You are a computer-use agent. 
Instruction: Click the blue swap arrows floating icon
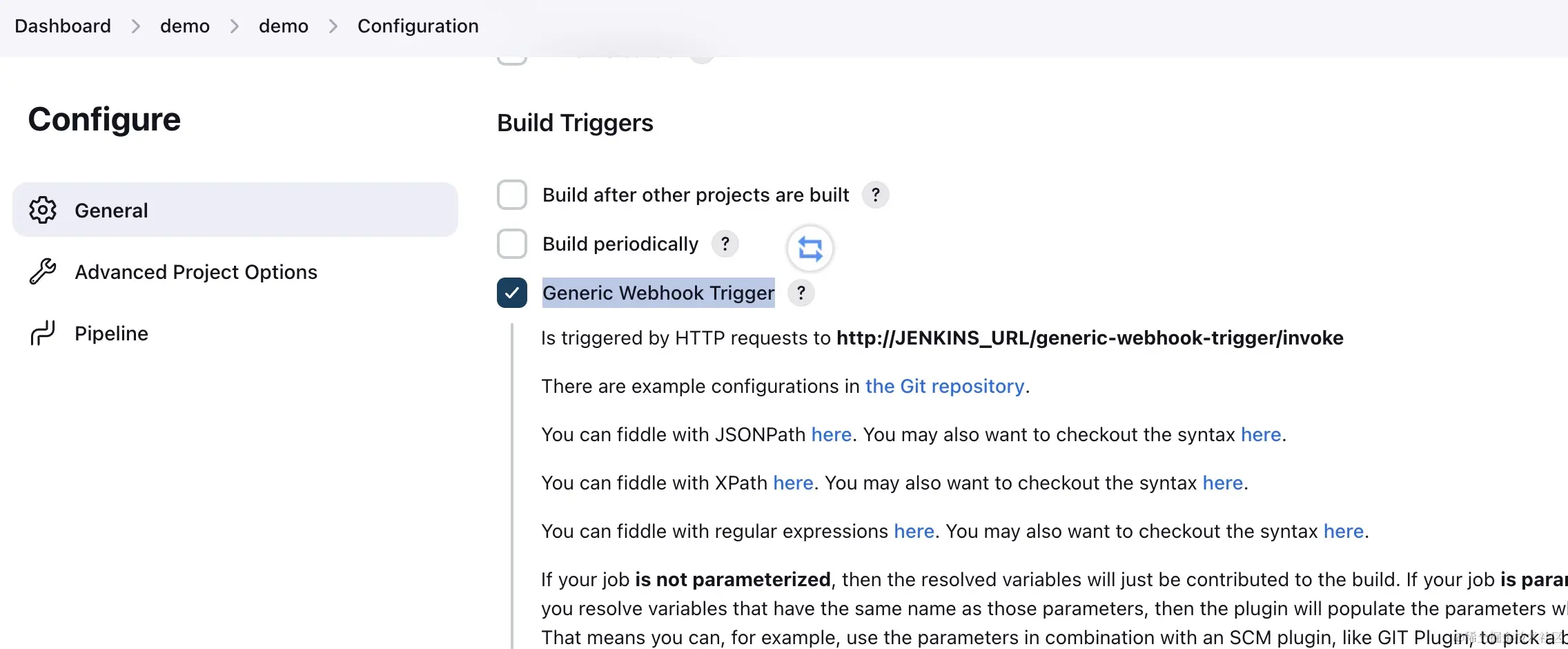(x=810, y=249)
